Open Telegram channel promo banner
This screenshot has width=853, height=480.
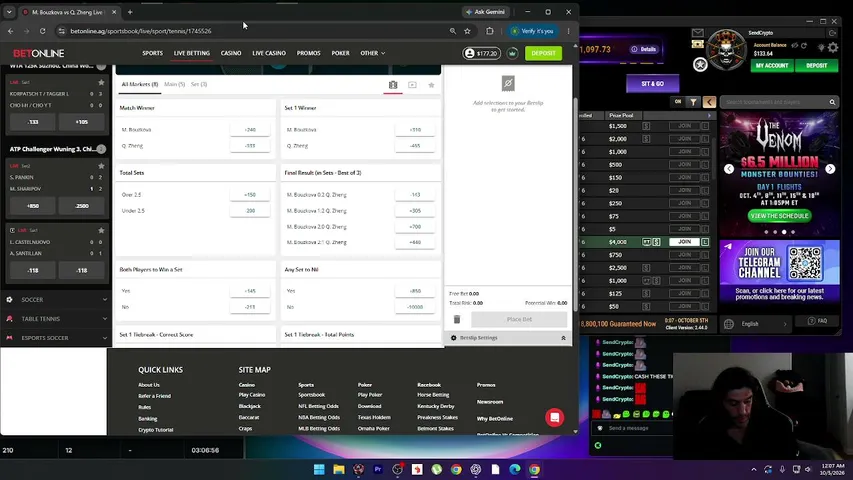pos(779,272)
